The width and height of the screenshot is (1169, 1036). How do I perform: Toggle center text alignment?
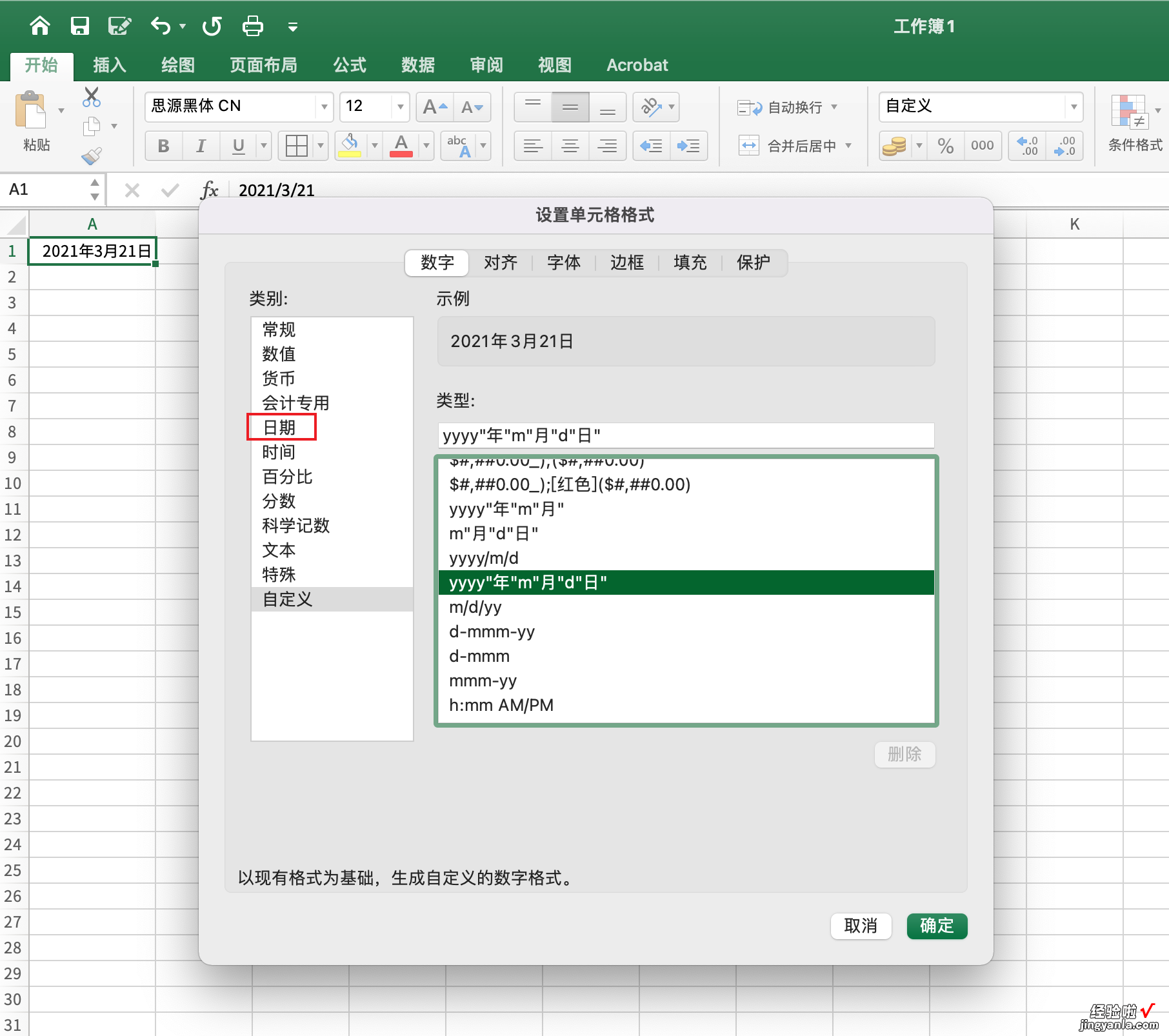click(570, 146)
